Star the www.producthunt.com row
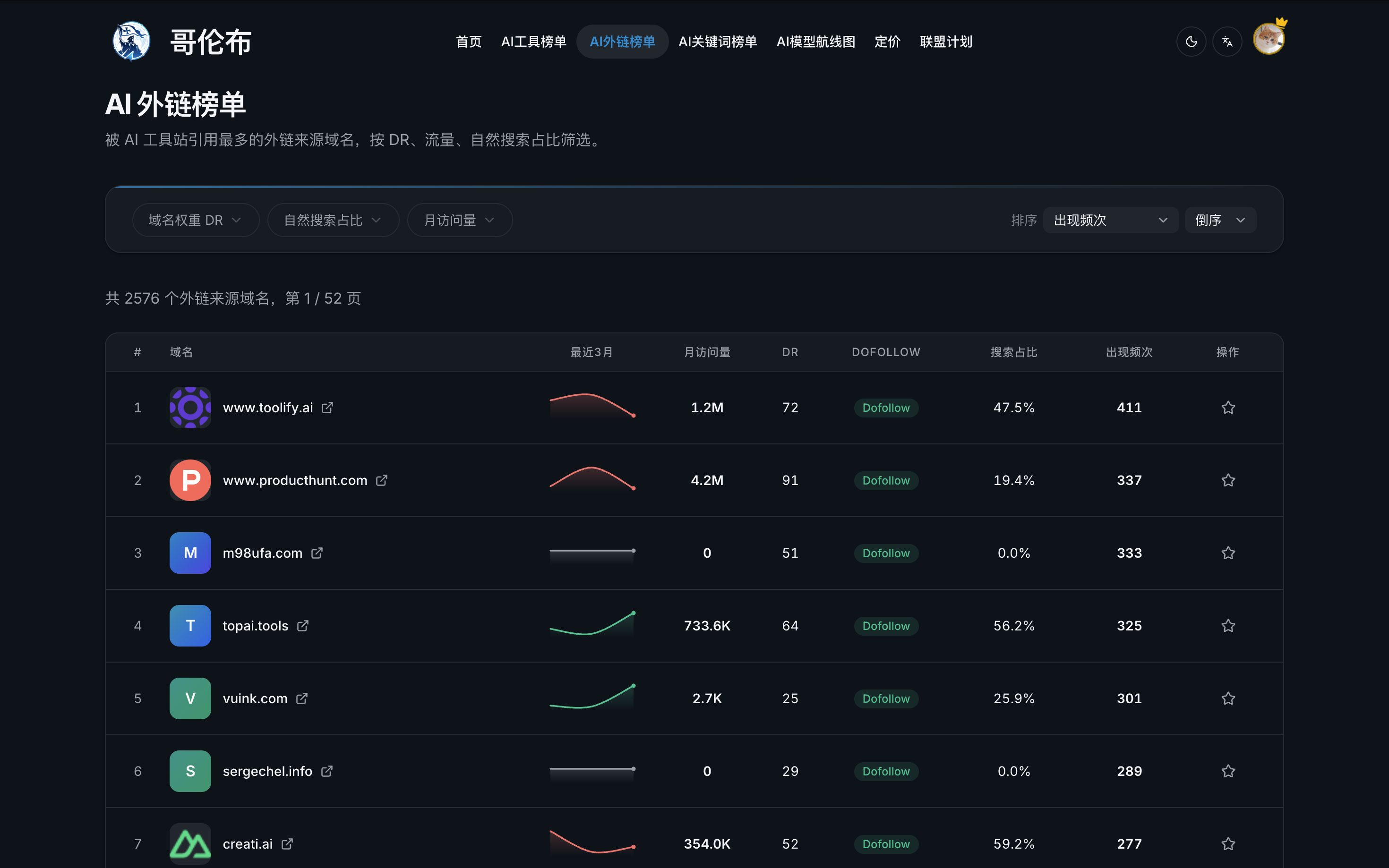The image size is (1389, 868). click(1228, 480)
